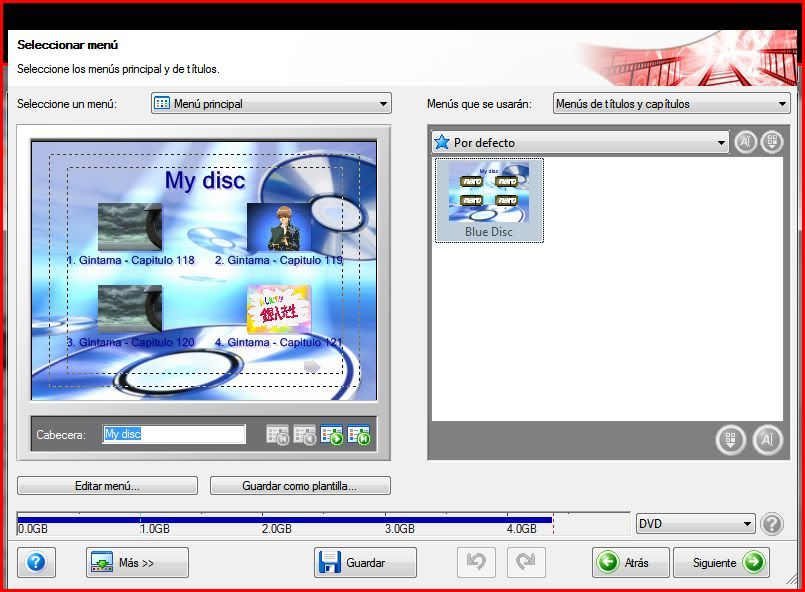This screenshot has height=592, width=805.
Task: Expand options with the 'Más >>' button
Action: coord(137,562)
